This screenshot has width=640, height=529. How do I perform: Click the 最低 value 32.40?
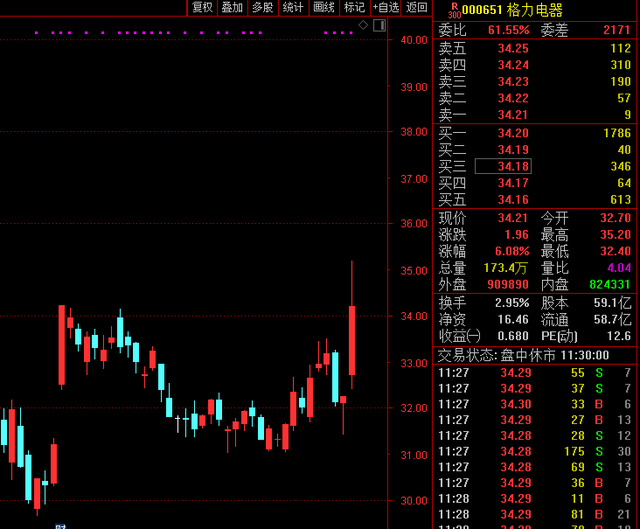[x=616, y=251]
